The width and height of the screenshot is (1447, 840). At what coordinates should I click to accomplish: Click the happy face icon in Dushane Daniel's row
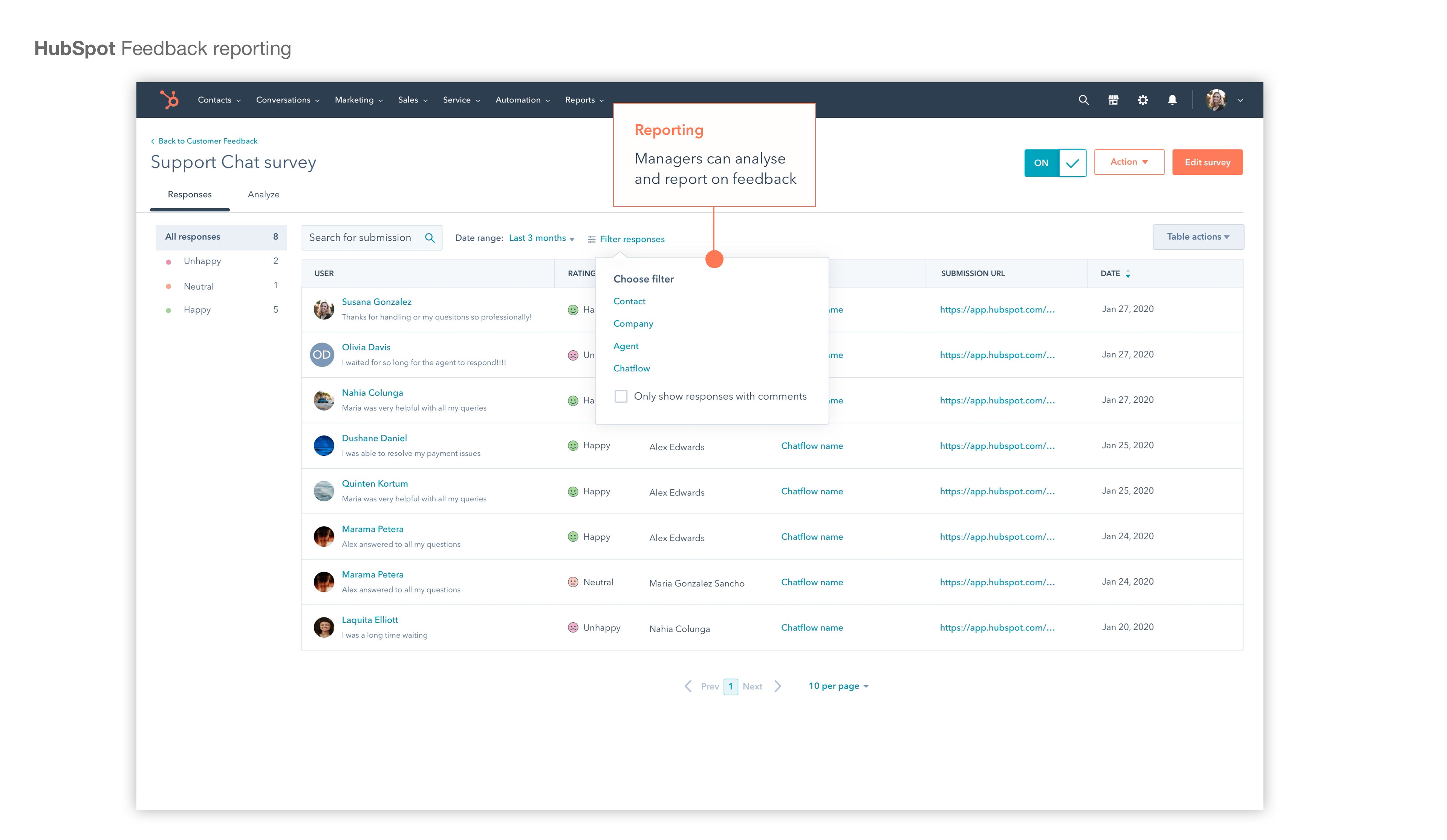pyautogui.click(x=572, y=446)
